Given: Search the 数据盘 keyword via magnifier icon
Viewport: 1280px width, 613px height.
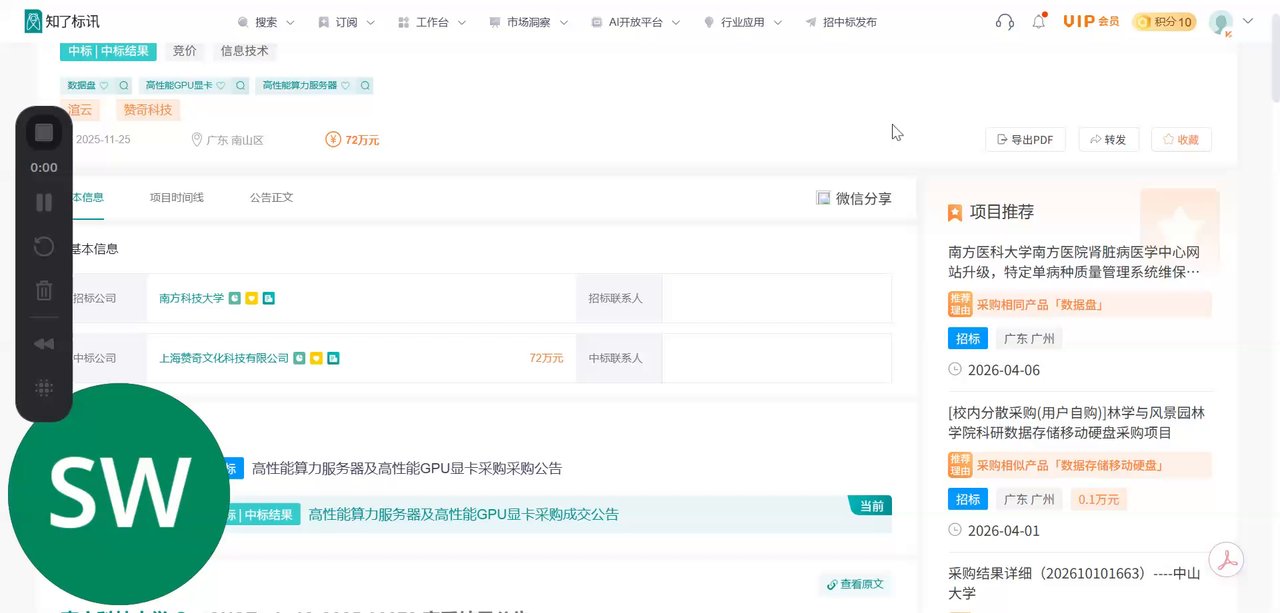Looking at the screenshot, I should pyautogui.click(x=124, y=86).
